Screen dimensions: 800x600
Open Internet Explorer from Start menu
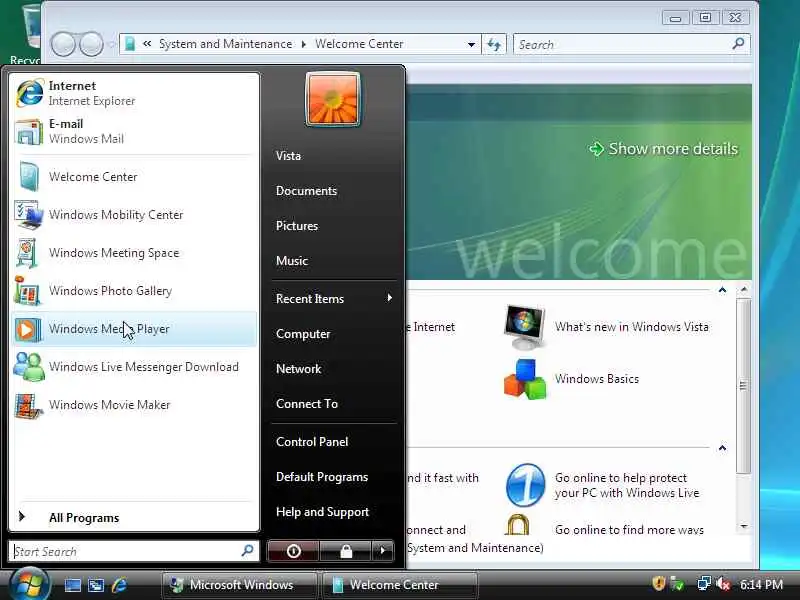[134, 93]
